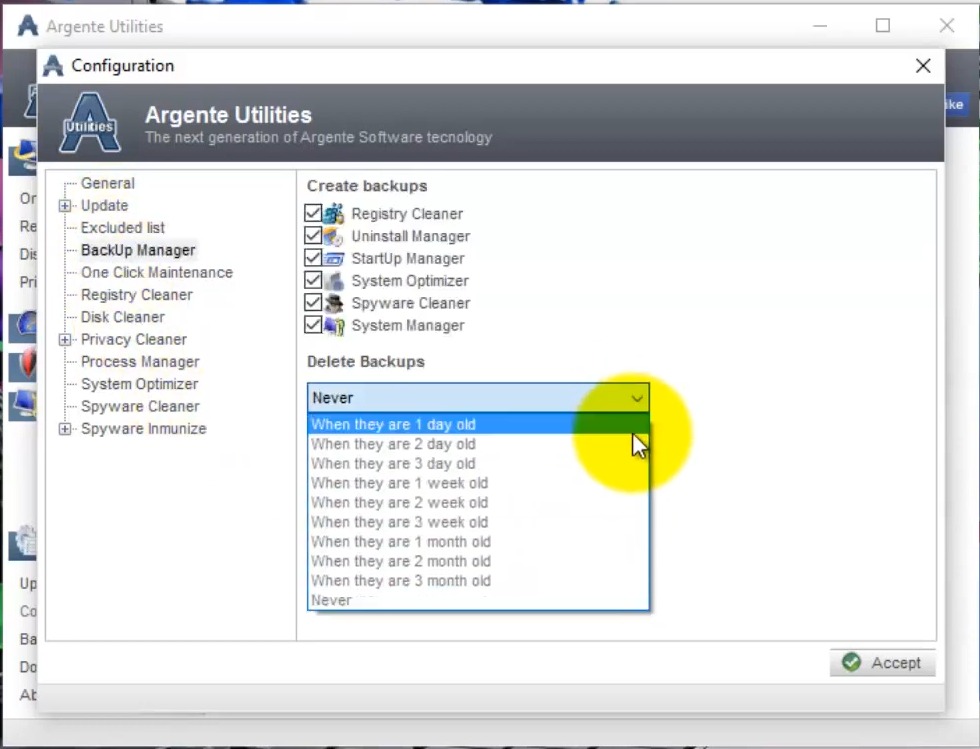The width and height of the screenshot is (980, 749).
Task: Click the green check icon on Accept
Action: pyautogui.click(x=851, y=662)
